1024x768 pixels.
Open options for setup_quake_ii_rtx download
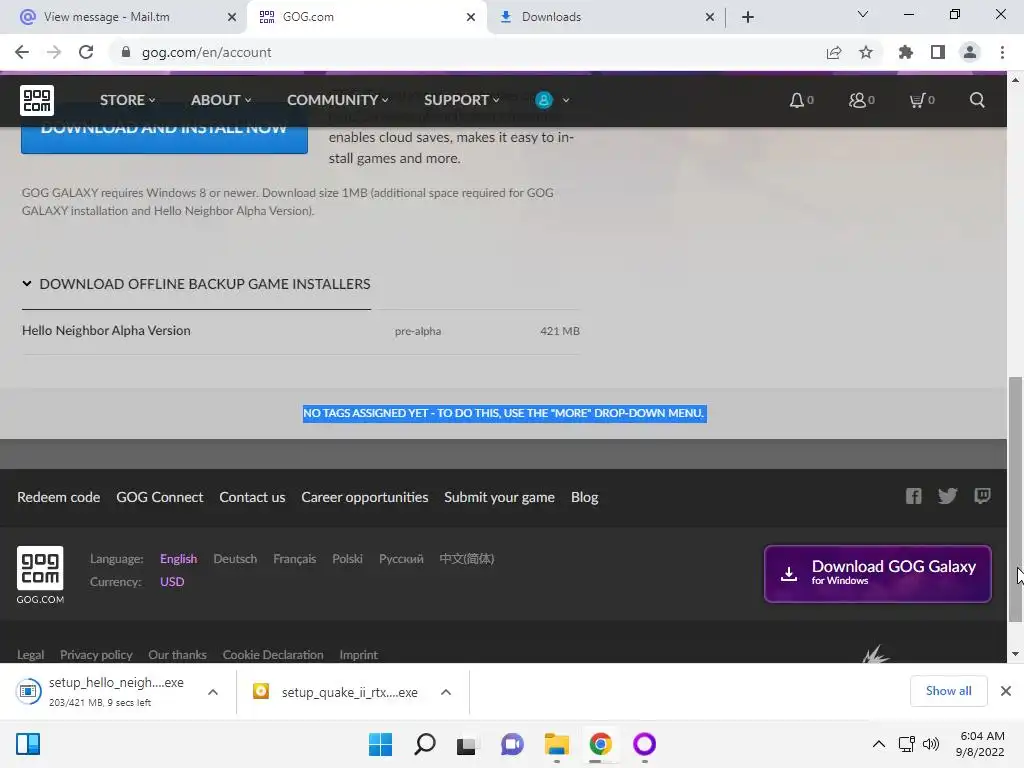tap(446, 692)
